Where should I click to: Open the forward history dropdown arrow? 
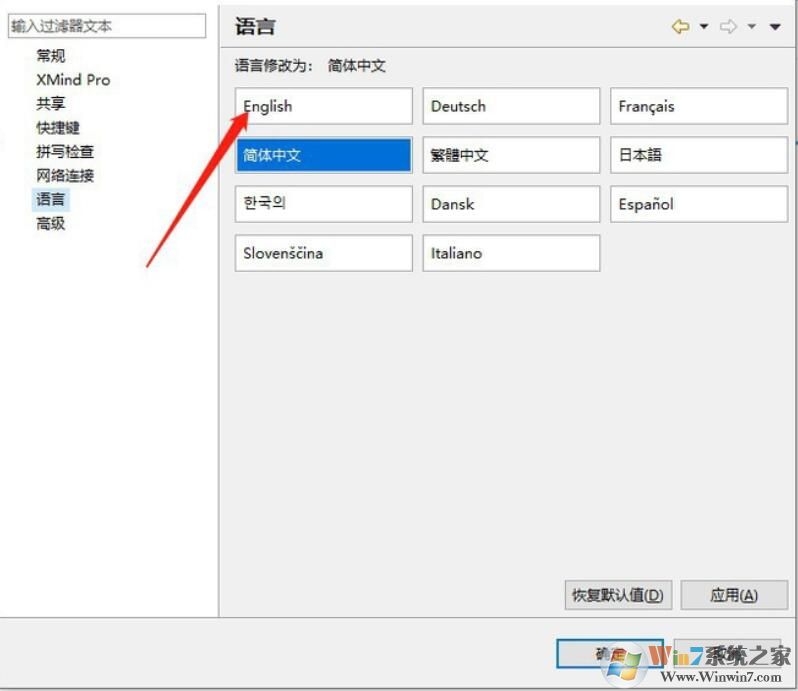(x=751, y=26)
